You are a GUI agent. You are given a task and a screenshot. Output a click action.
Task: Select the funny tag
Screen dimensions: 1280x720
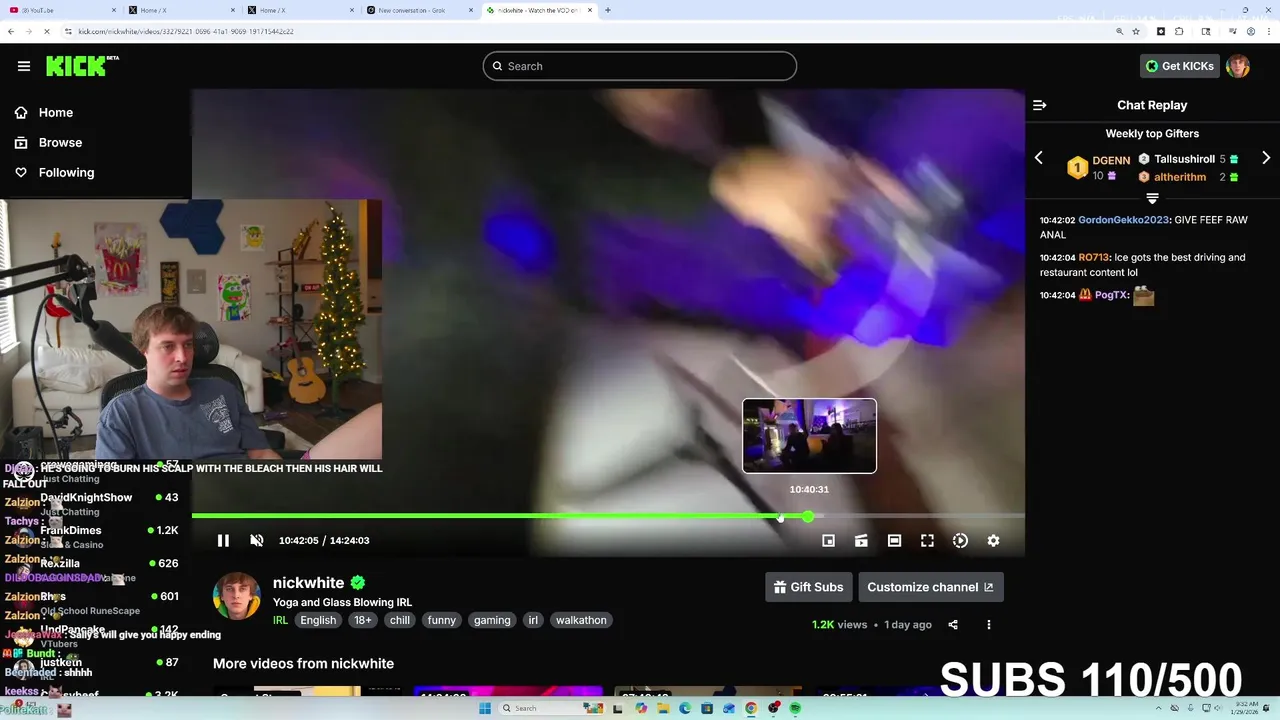pyautogui.click(x=441, y=620)
